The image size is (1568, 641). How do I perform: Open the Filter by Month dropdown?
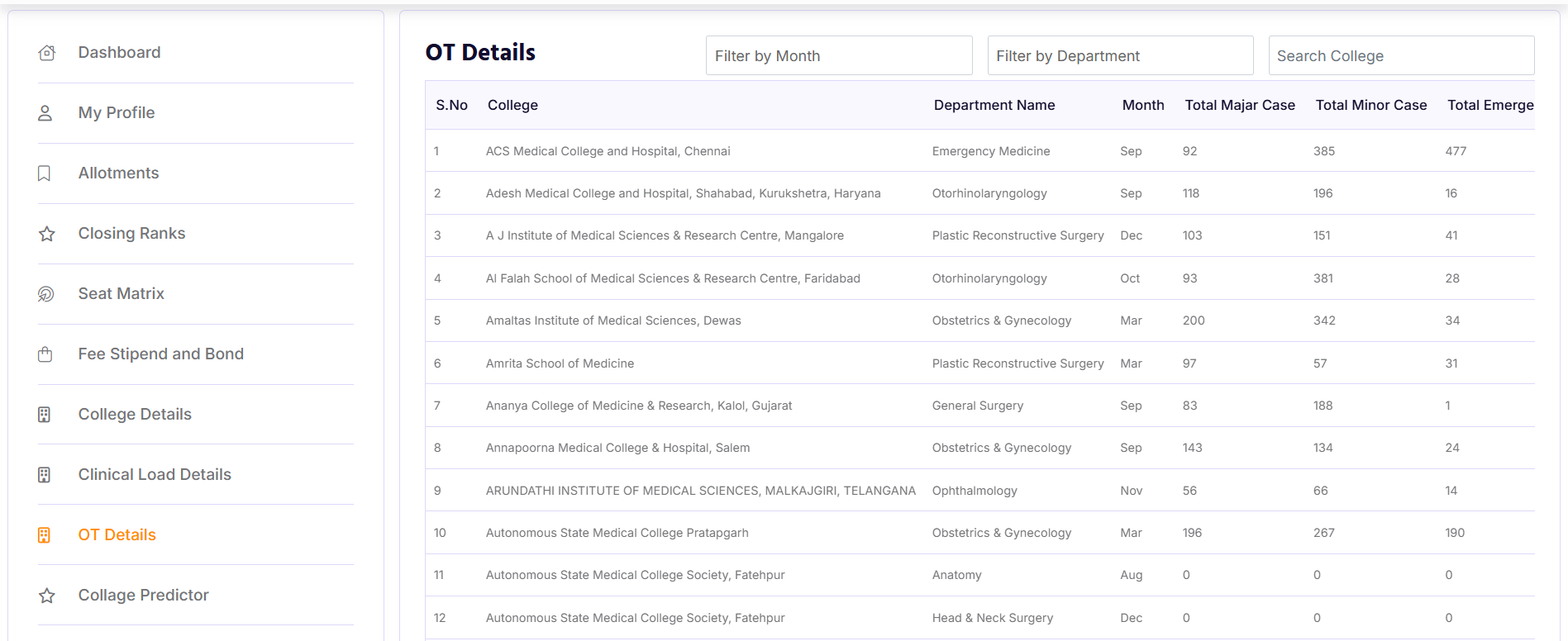click(x=838, y=56)
